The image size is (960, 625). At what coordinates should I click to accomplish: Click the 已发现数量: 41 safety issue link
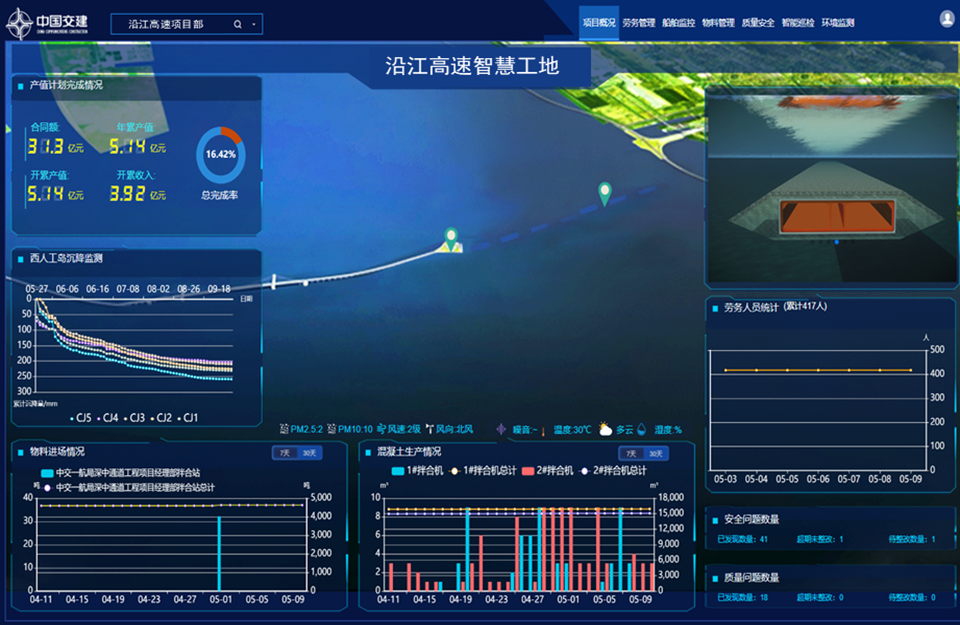[x=742, y=540]
